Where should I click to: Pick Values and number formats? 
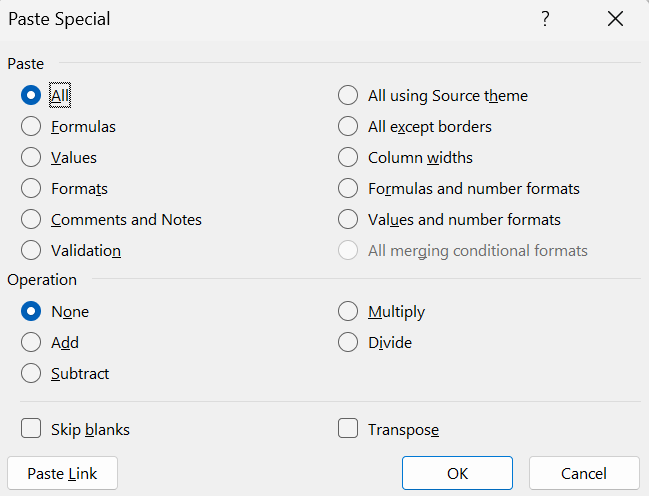(x=348, y=220)
